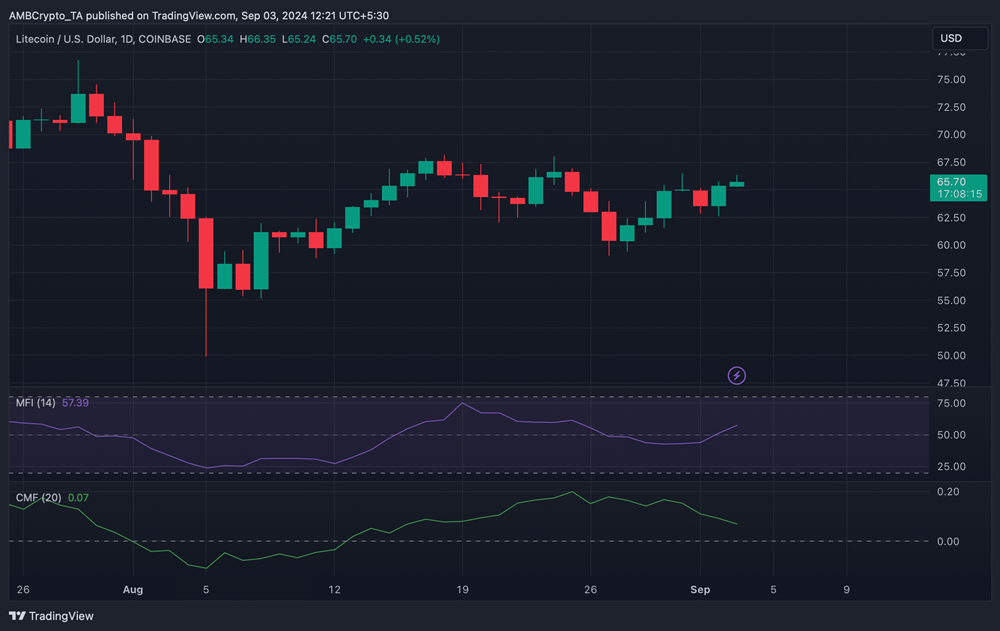Screen dimensions: 1000x631
Task: Select the Litecoin / U.S. Dollar symbol title
Action: point(103,39)
